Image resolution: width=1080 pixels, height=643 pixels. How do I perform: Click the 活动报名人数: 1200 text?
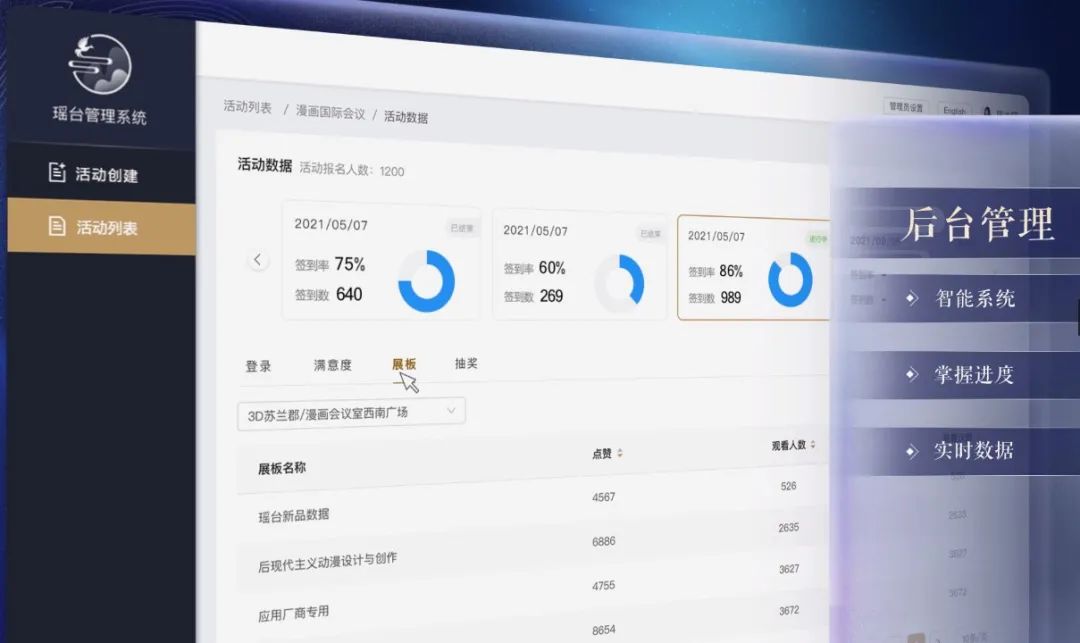pyautogui.click(x=352, y=170)
